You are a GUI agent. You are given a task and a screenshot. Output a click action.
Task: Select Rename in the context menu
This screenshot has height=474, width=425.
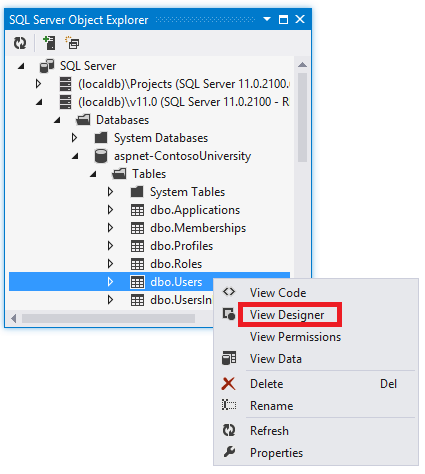[272, 406]
